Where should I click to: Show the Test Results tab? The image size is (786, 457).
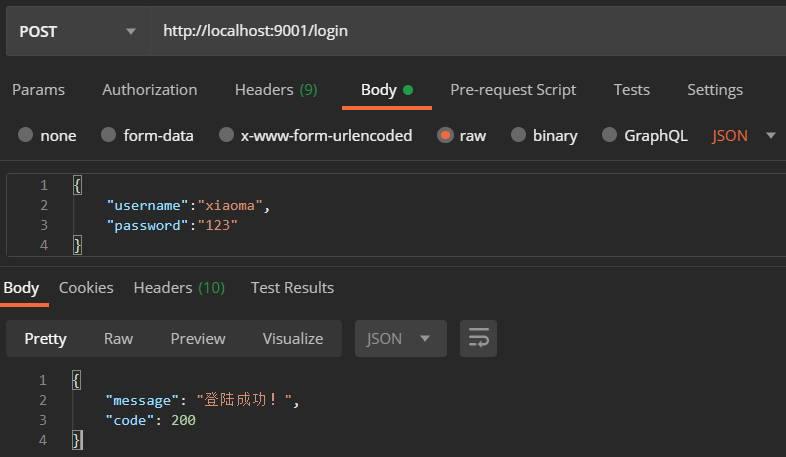tap(292, 287)
